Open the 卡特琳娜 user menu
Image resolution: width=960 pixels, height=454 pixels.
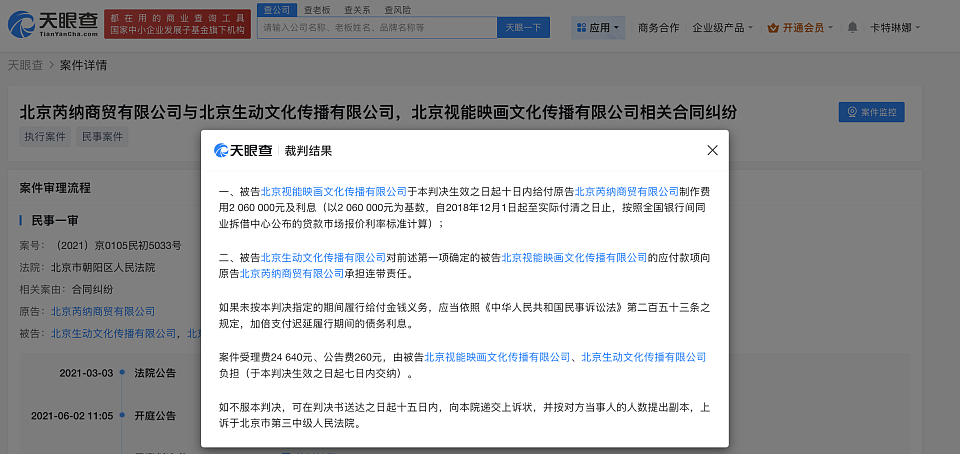895,28
